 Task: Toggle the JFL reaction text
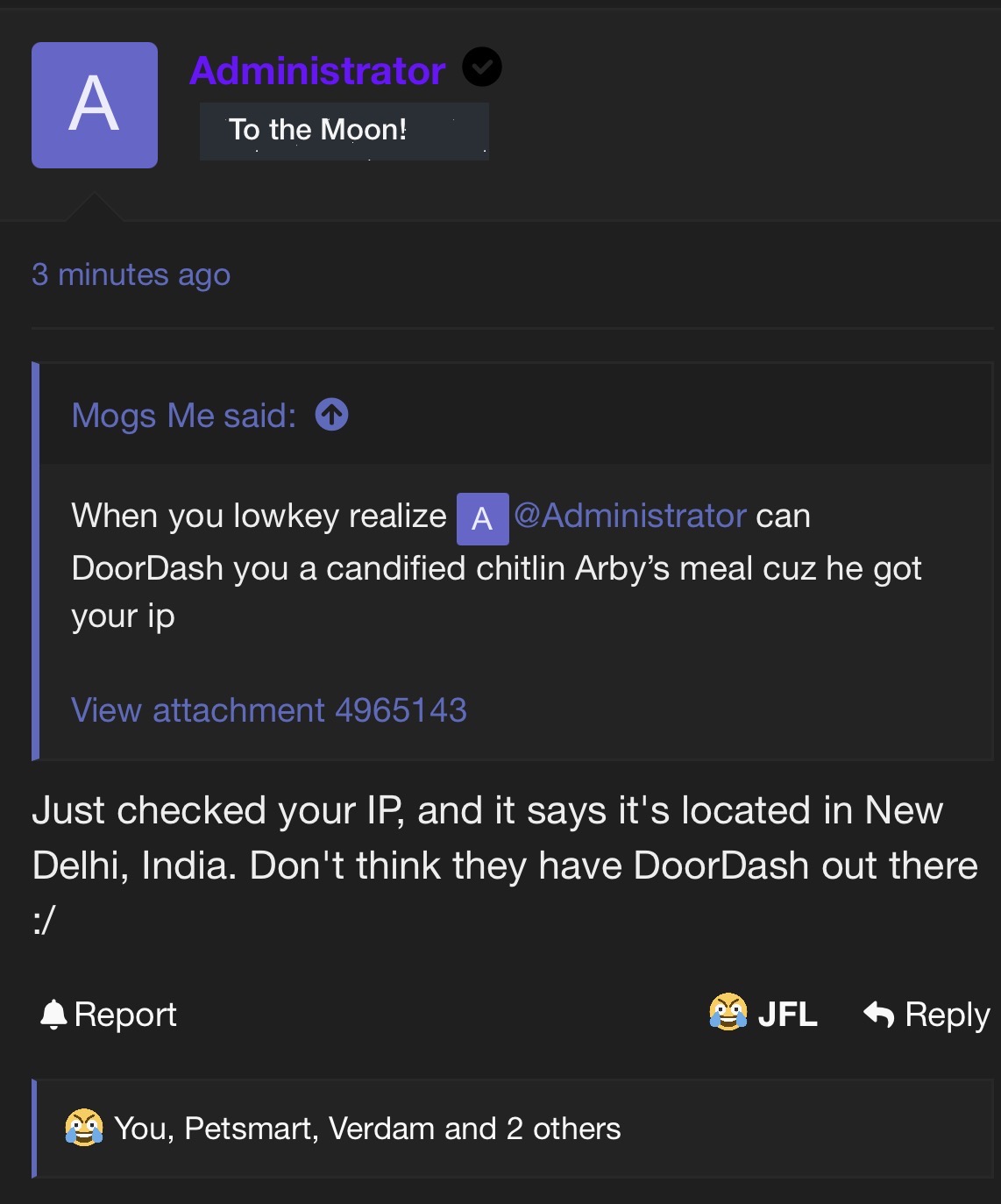(x=787, y=1015)
